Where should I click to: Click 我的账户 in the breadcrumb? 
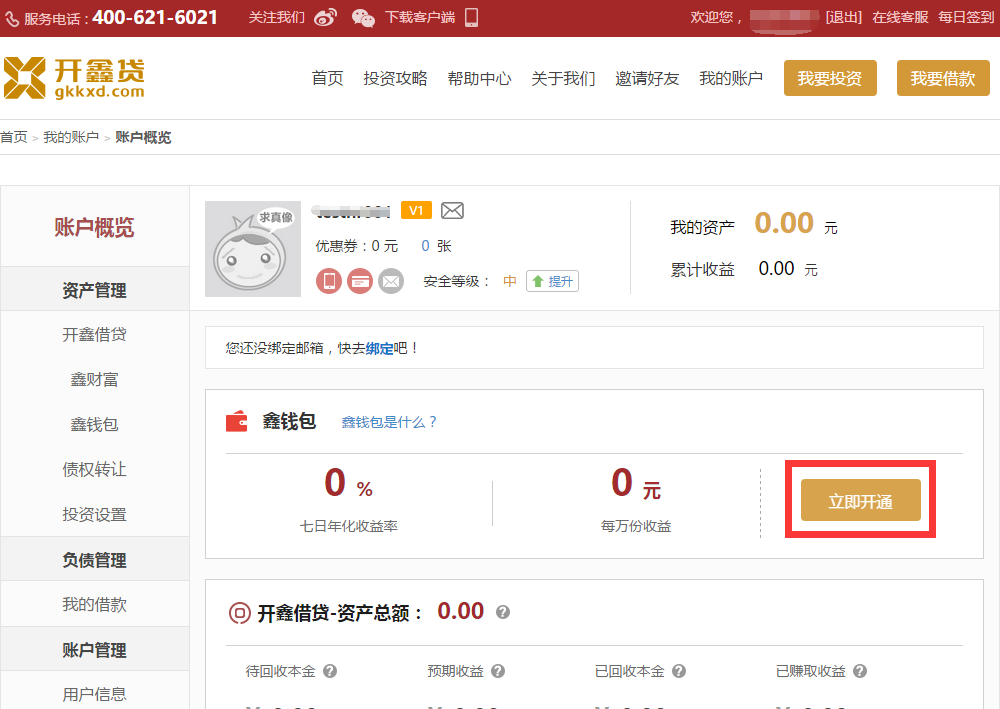71,137
